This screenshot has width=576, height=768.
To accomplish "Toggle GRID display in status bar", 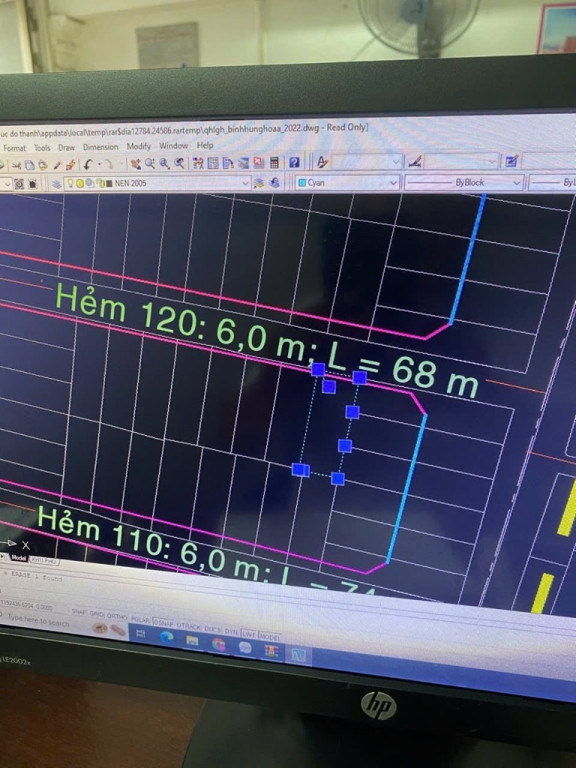I will point(96,614).
